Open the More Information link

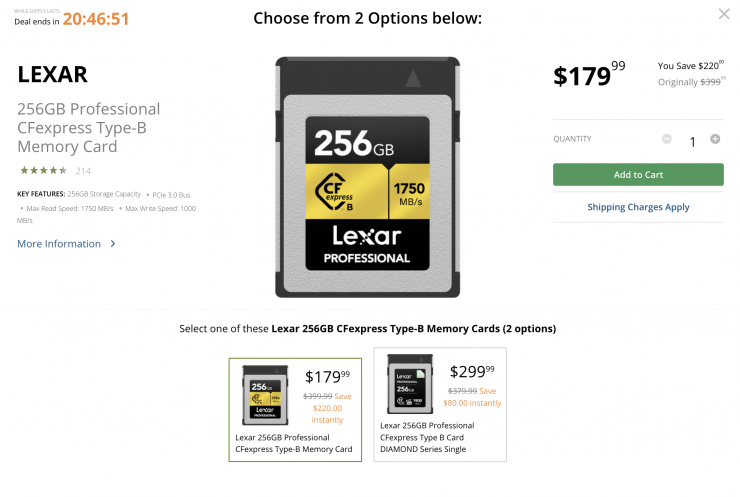59,244
